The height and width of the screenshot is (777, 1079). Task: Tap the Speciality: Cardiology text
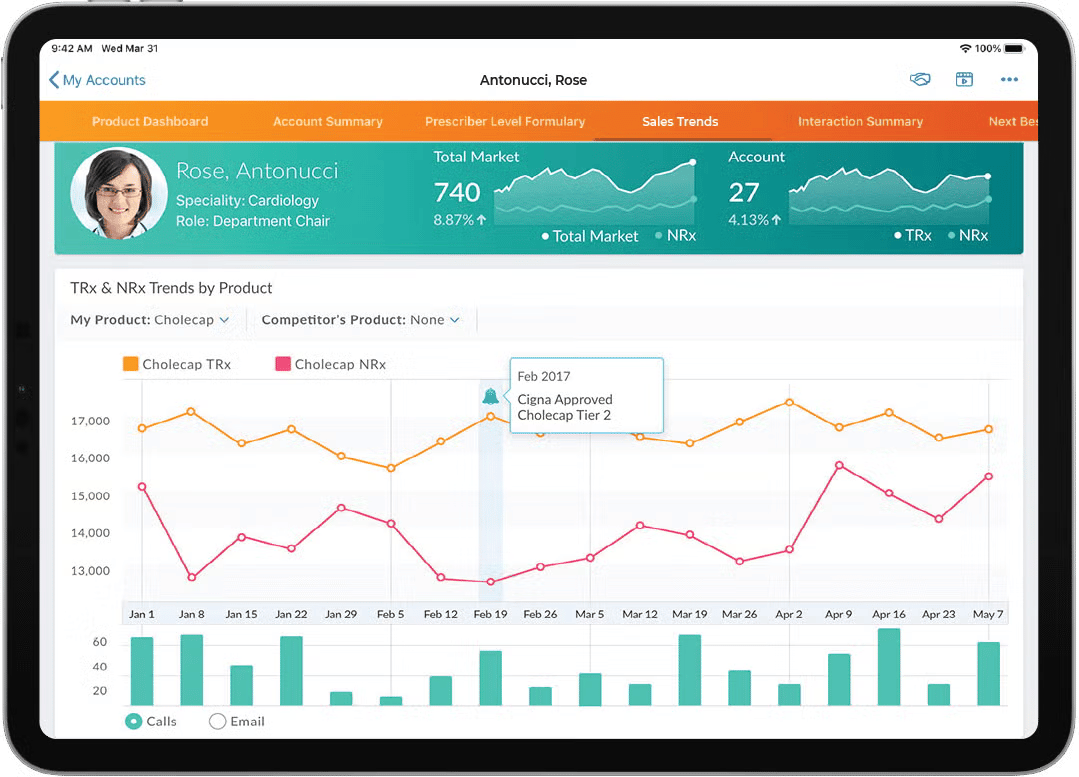click(x=247, y=200)
